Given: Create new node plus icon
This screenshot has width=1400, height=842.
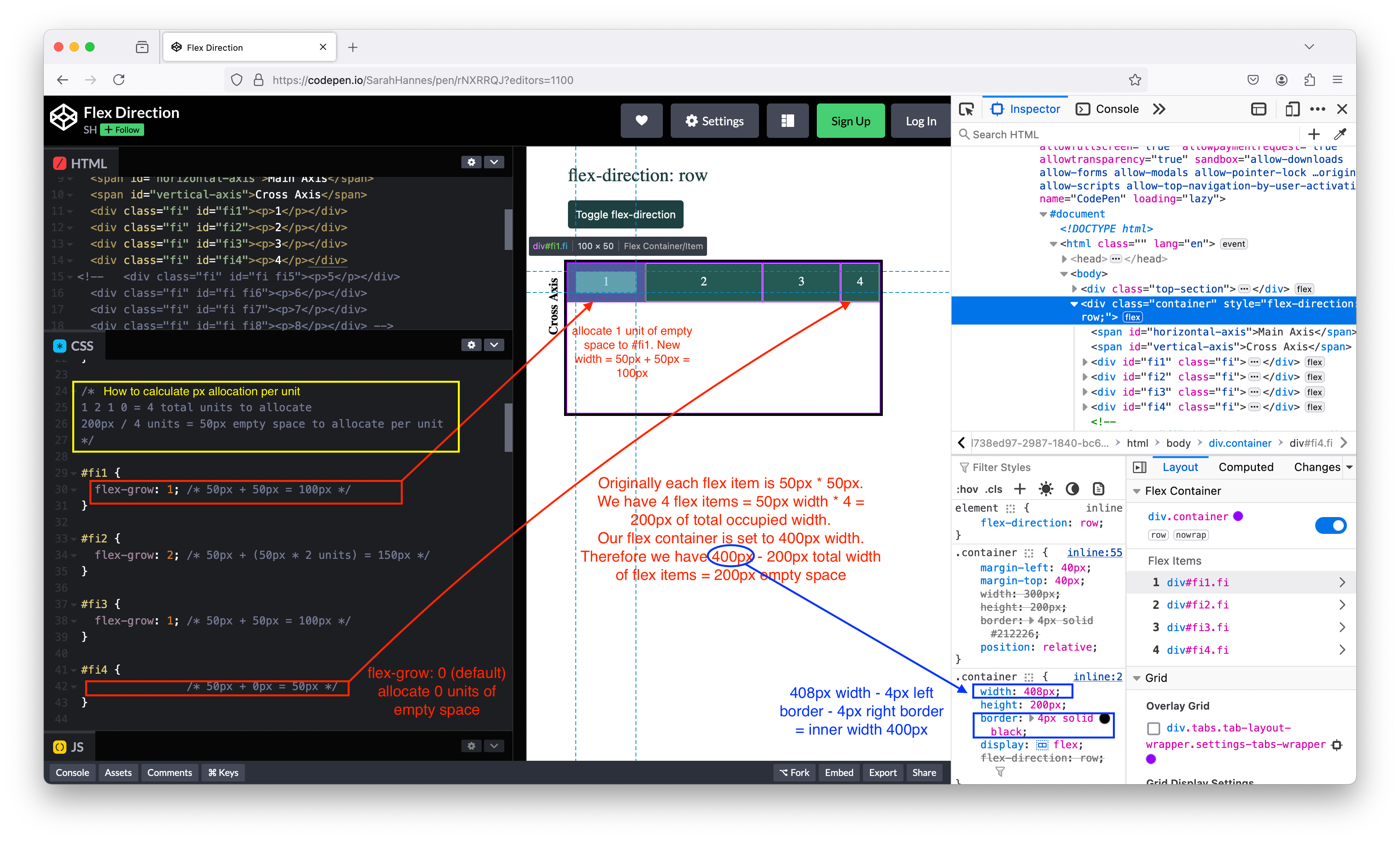Looking at the screenshot, I should coord(1314,134).
